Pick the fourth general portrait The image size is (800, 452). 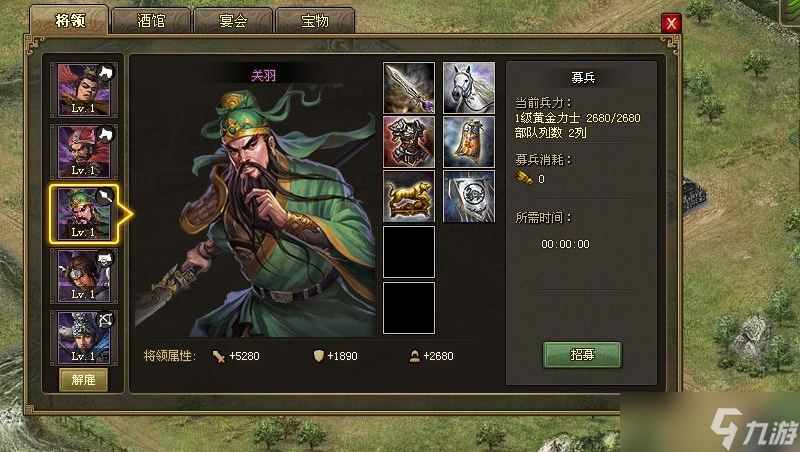coord(84,276)
